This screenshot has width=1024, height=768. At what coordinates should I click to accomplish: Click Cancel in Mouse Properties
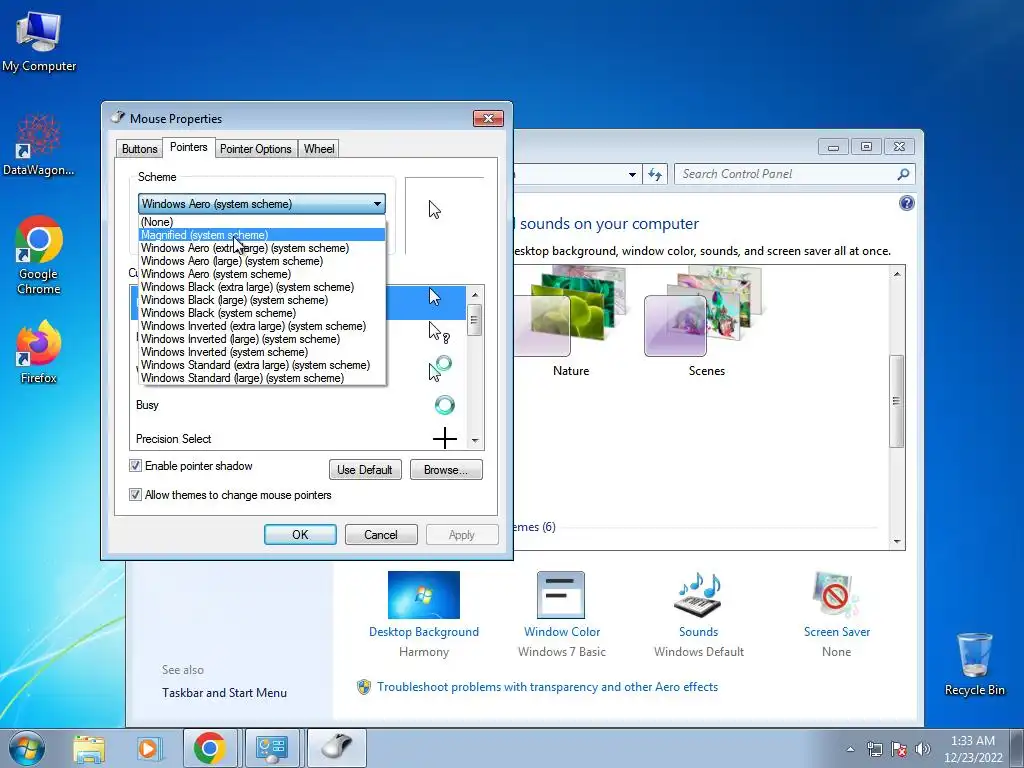(381, 534)
